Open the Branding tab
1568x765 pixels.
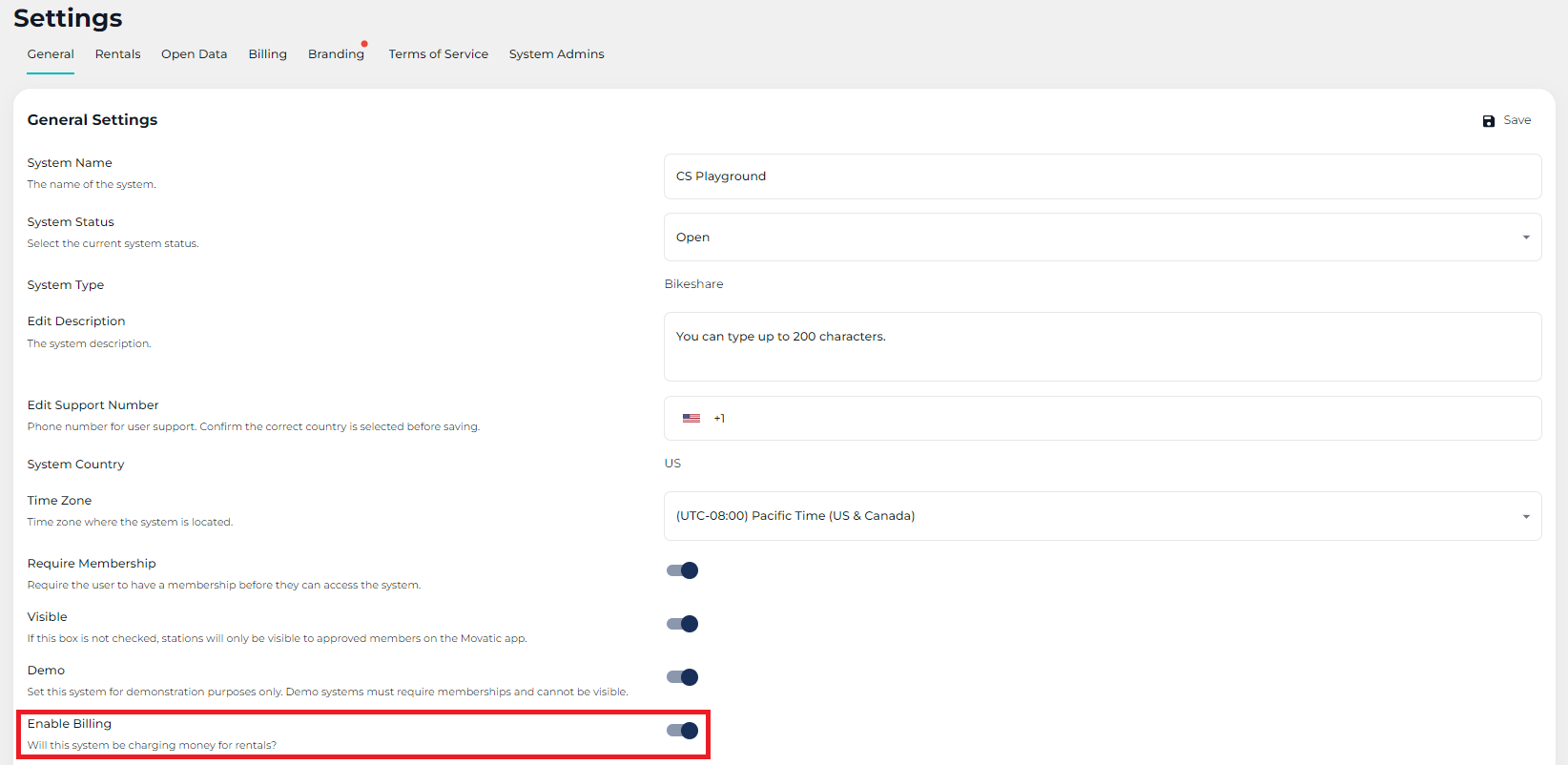click(336, 54)
